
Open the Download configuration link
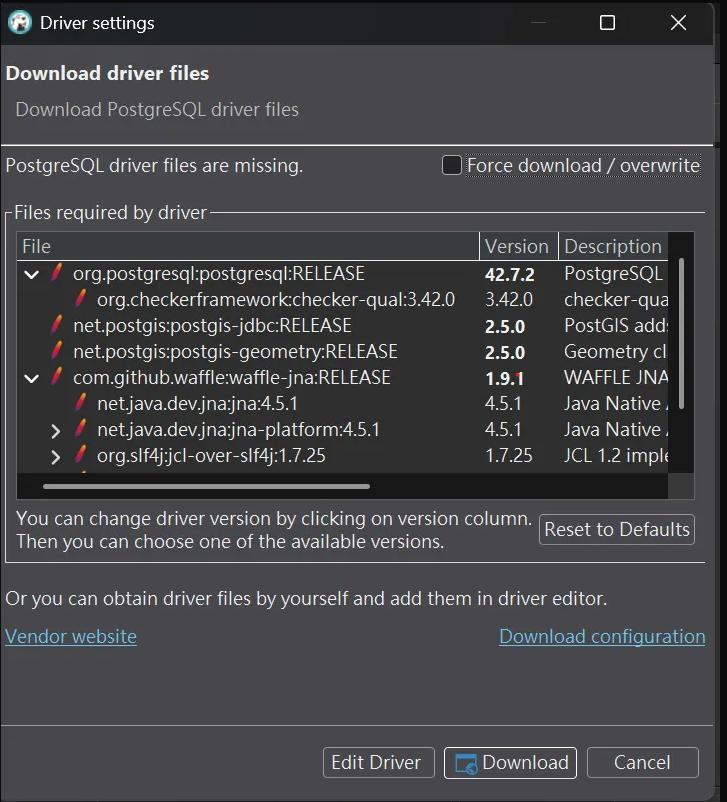(602, 636)
